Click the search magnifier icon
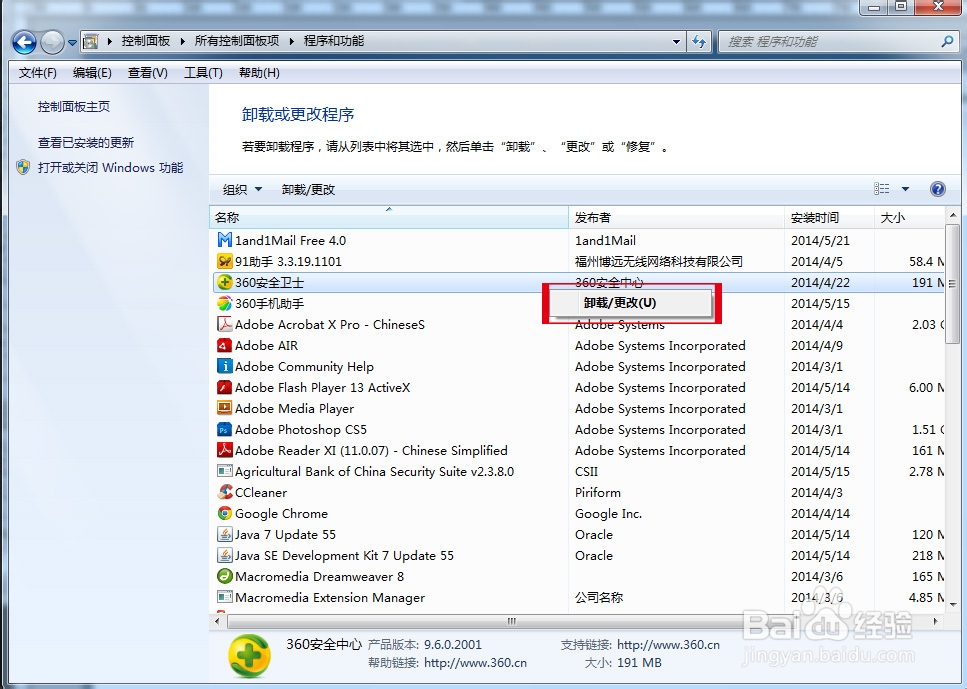This screenshot has width=967, height=689. [x=947, y=41]
